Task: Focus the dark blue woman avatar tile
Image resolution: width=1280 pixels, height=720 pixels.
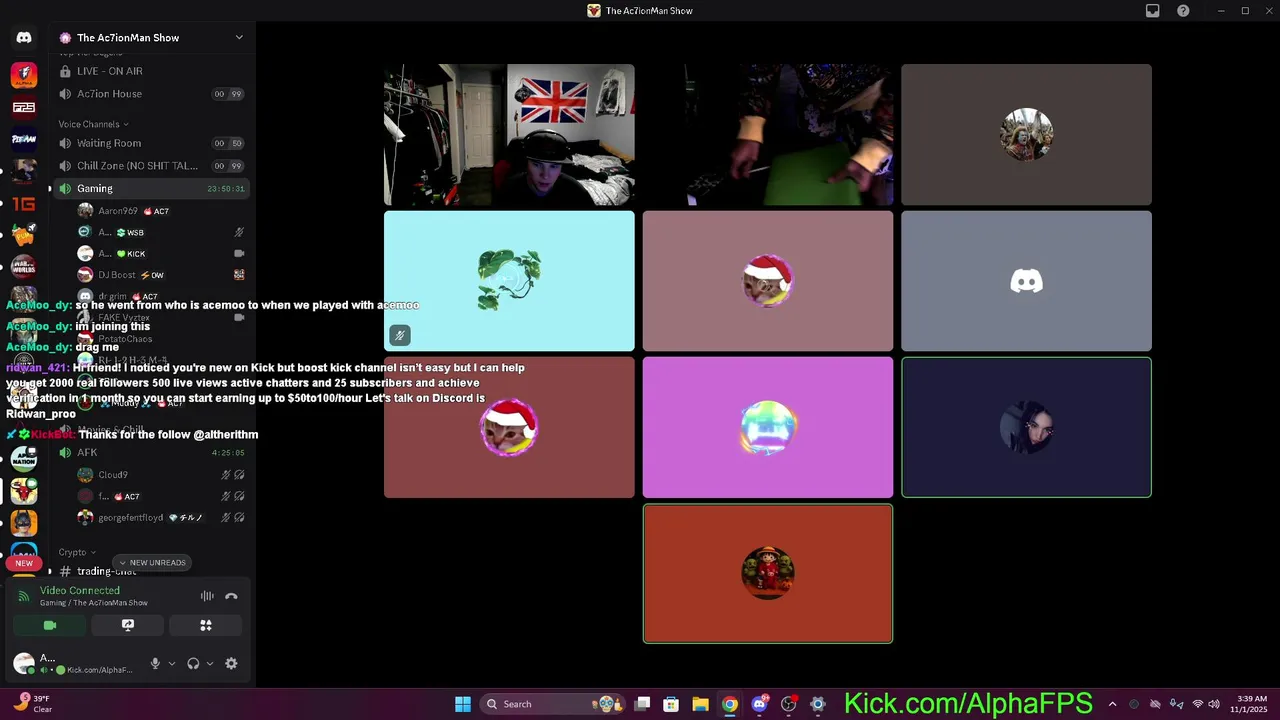Action: click(1026, 427)
